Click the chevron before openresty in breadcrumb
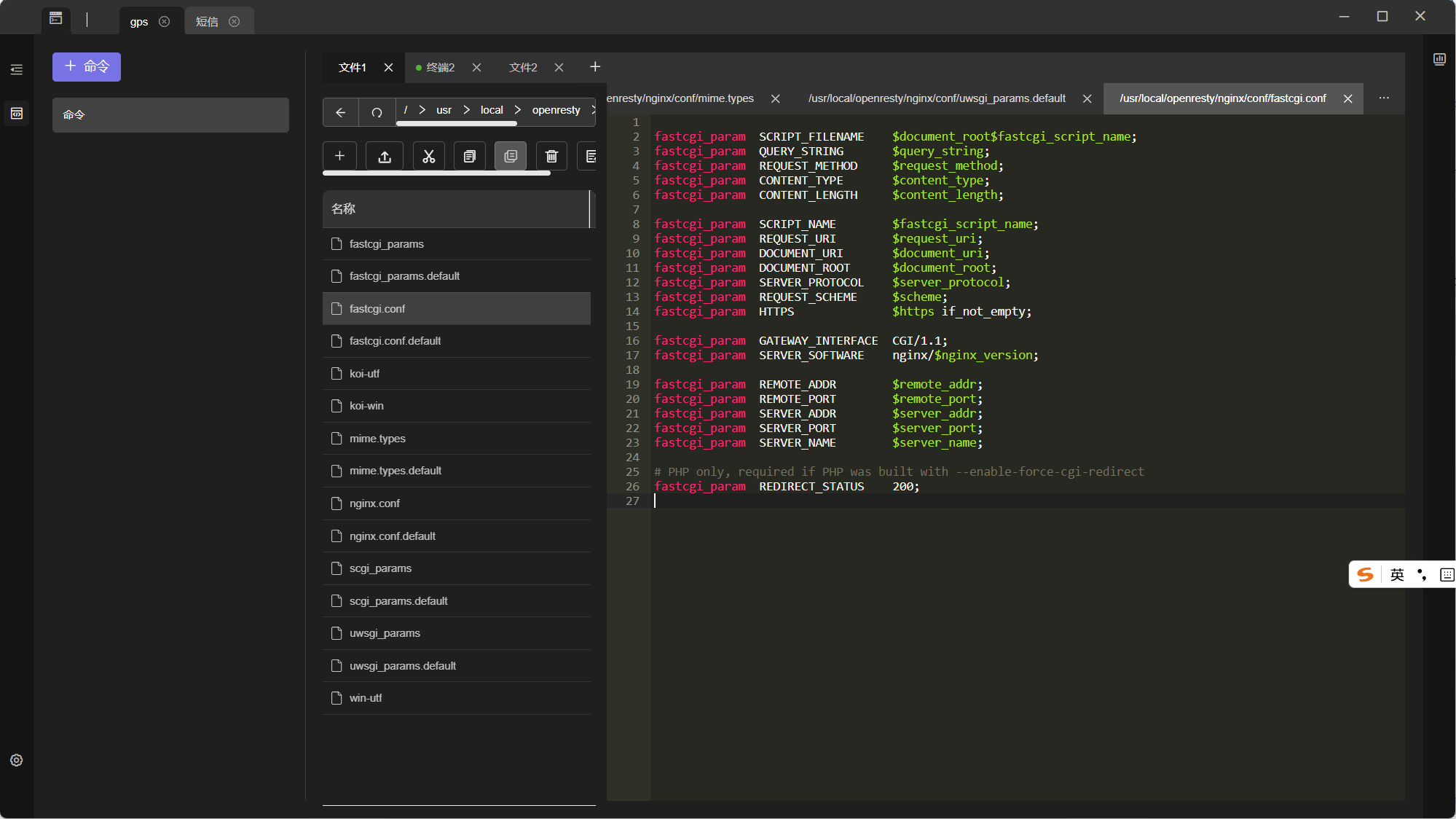1456x819 pixels. (518, 110)
